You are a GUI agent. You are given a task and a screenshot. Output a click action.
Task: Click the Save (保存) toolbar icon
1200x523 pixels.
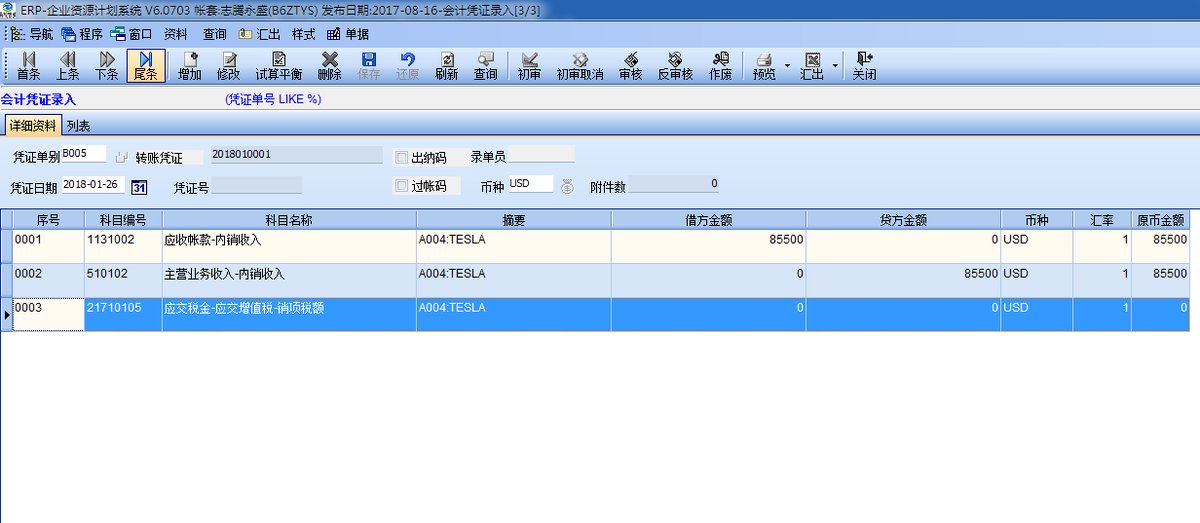pos(368,66)
